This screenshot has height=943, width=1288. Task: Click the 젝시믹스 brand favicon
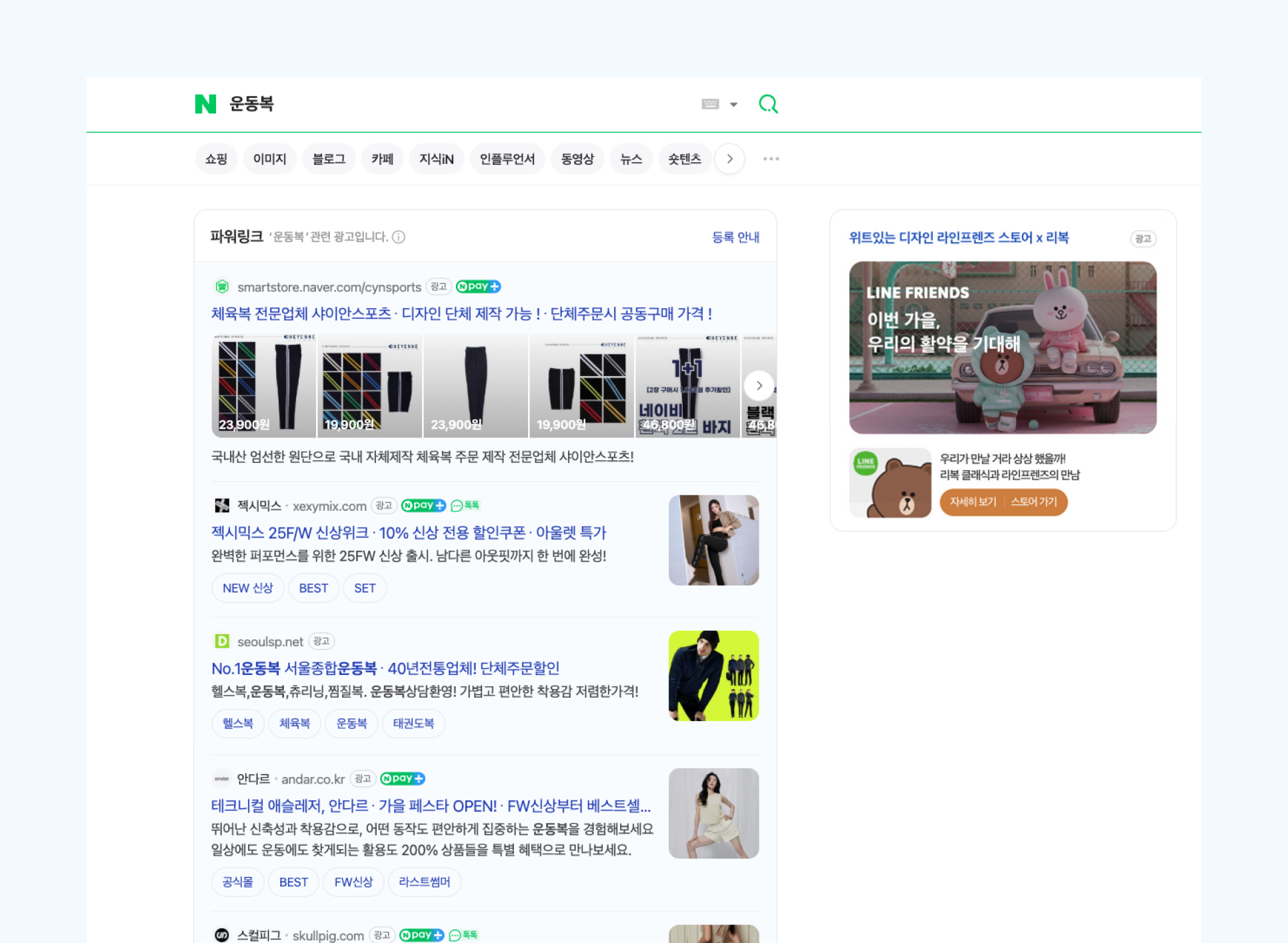click(x=222, y=506)
